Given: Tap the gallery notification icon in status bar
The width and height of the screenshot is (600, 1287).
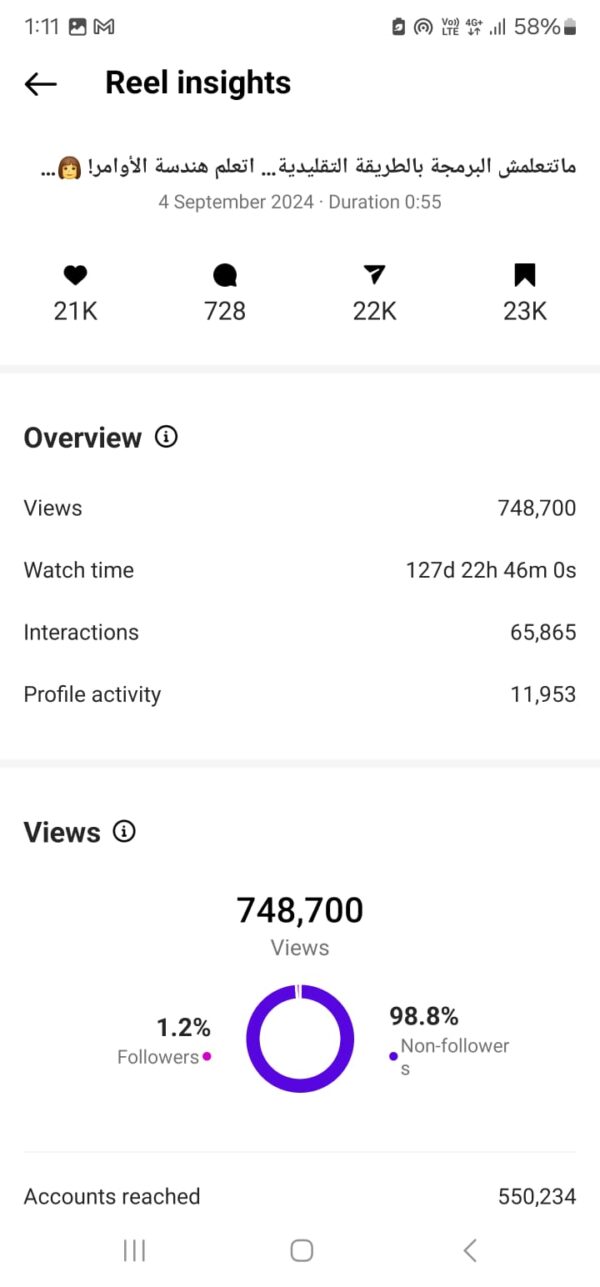Looking at the screenshot, I should (x=77, y=27).
